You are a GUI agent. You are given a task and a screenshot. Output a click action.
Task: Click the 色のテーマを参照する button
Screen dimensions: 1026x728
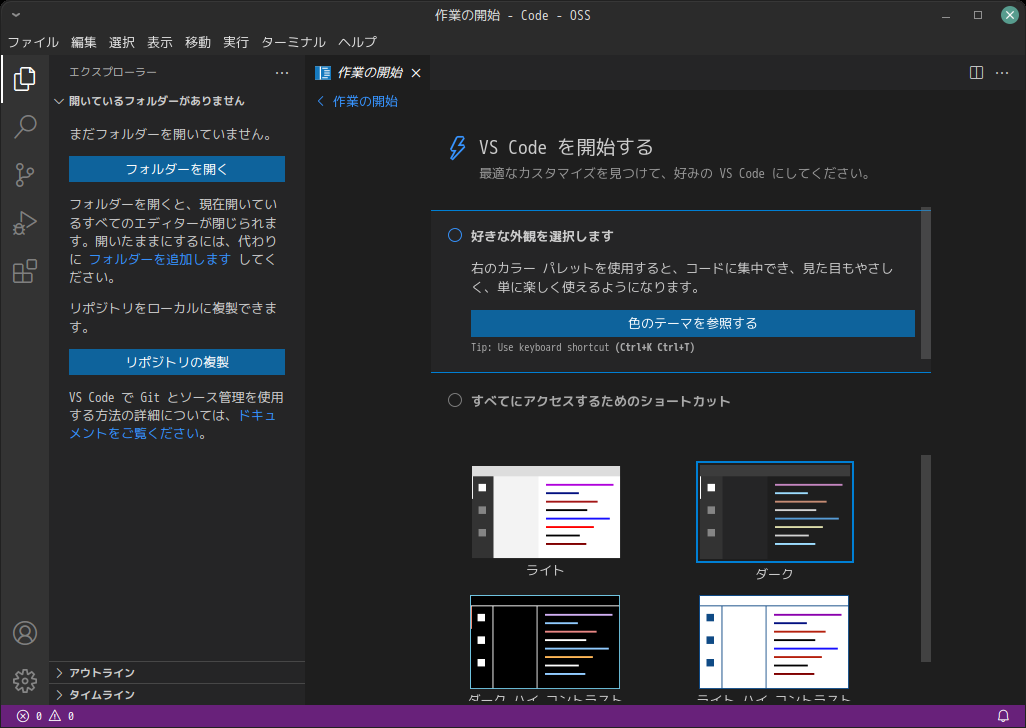pyautogui.click(x=692, y=323)
